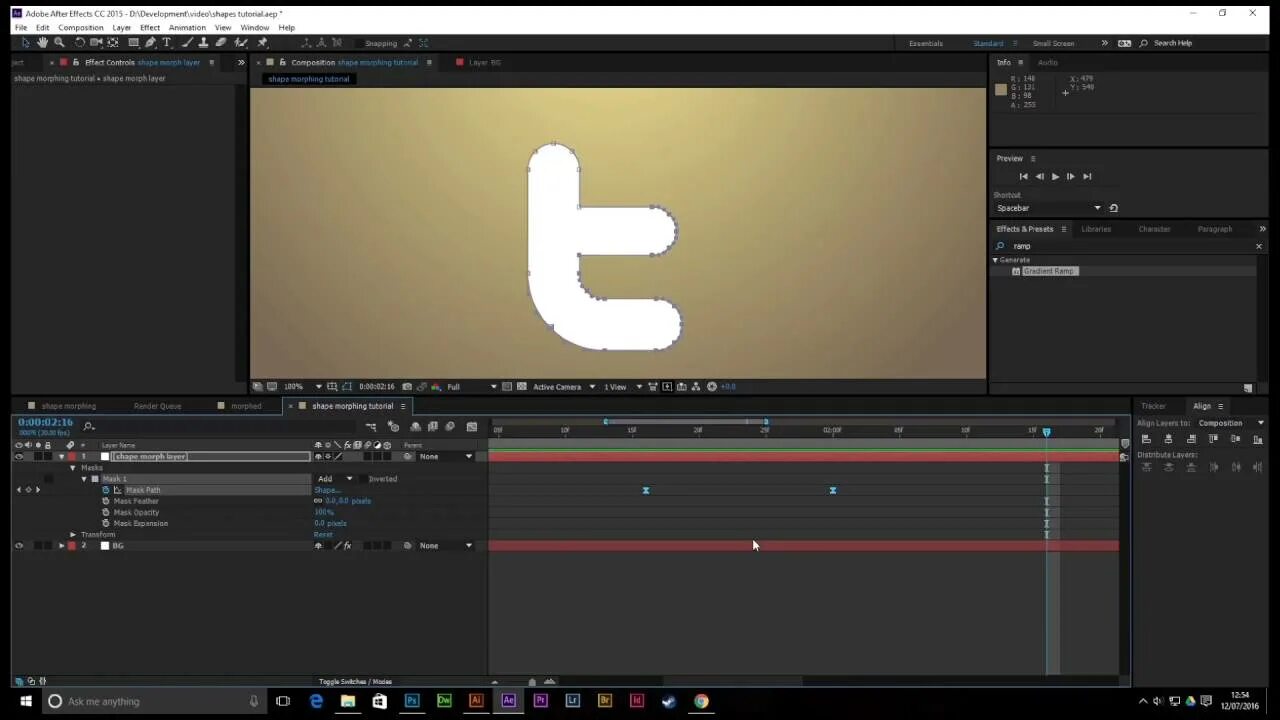Select the Zoom magnifier tool
Viewport: 1280px width, 720px height.
tap(59, 43)
